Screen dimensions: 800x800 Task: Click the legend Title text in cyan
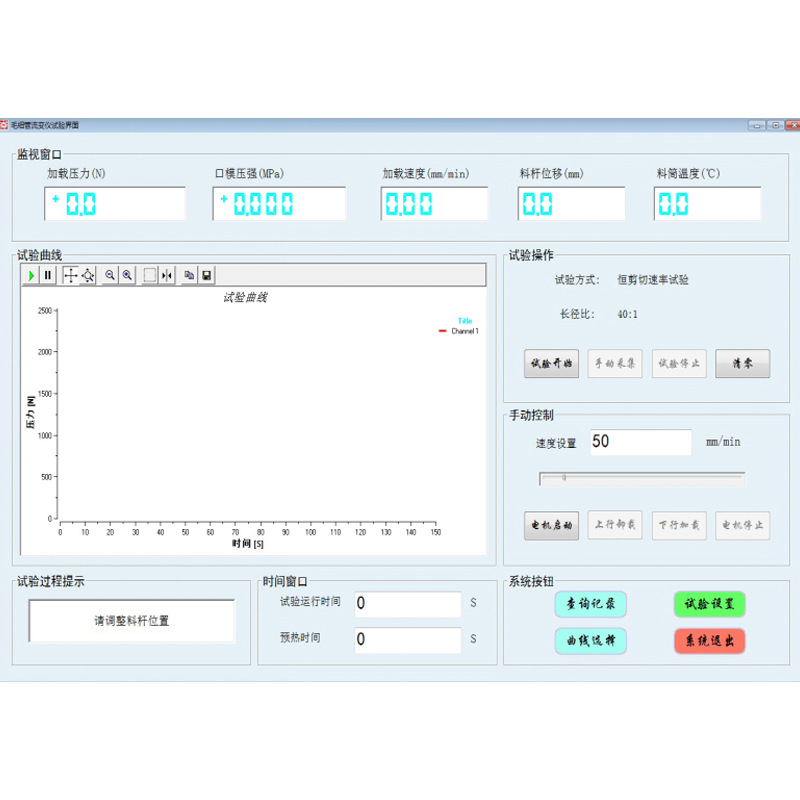(x=465, y=321)
